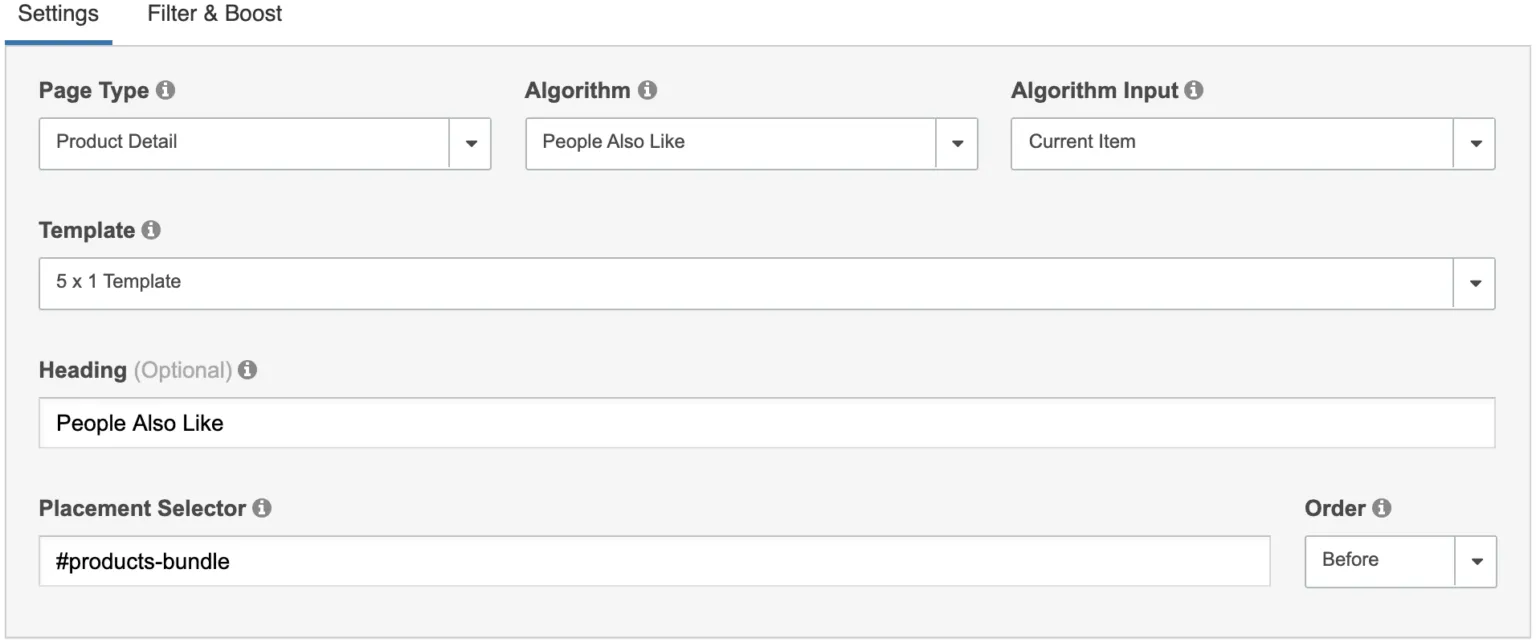The height and width of the screenshot is (643, 1536).
Task: Click the info icon next to Algorithm label
Action: click(x=648, y=90)
